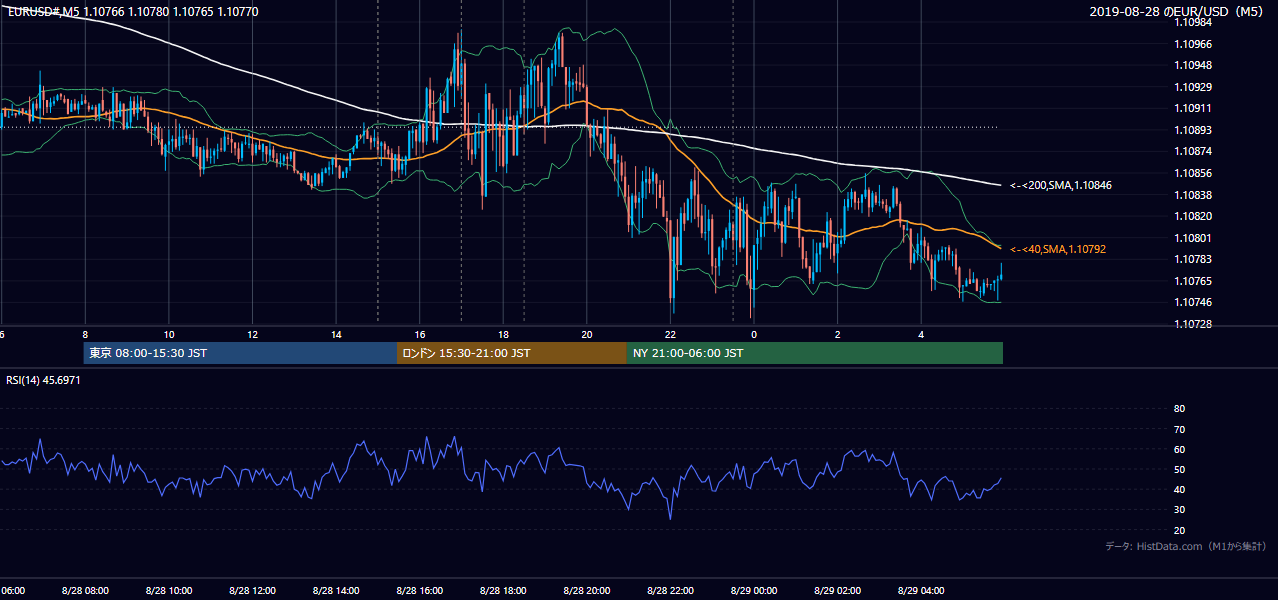Click the RSI 30 level label
The width and height of the screenshot is (1278, 600).
pyautogui.click(x=1179, y=510)
